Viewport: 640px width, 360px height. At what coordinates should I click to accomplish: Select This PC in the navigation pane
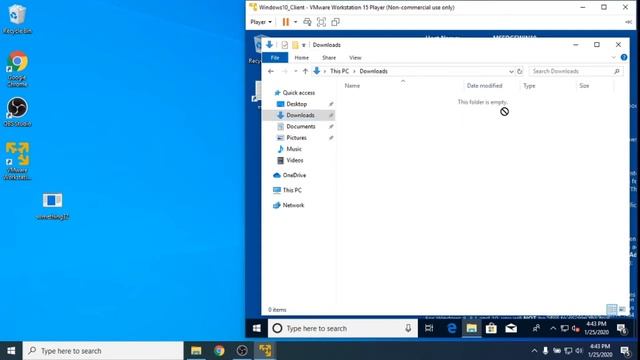pos(292,190)
